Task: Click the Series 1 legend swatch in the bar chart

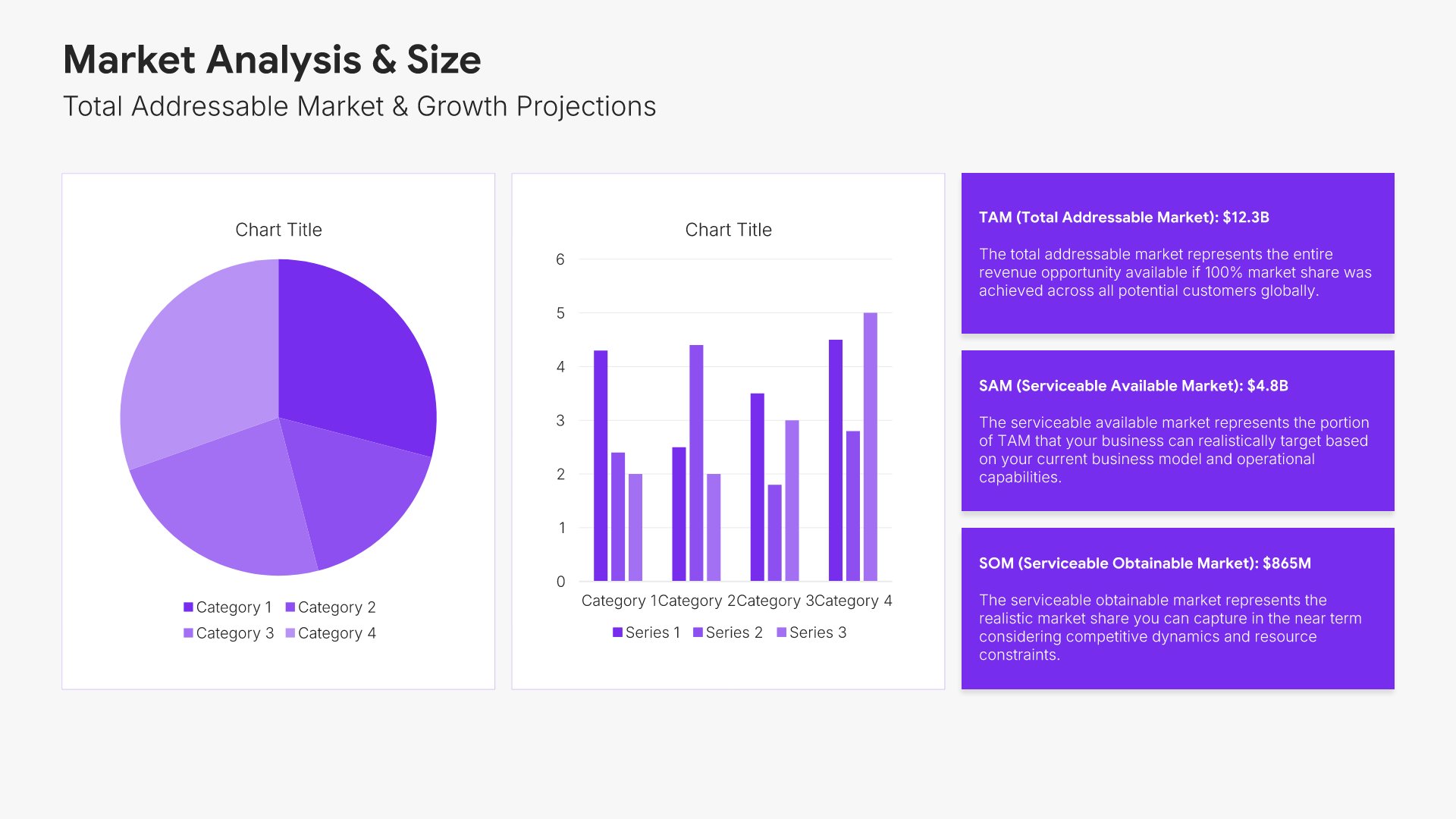Action: (x=617, y=632)
